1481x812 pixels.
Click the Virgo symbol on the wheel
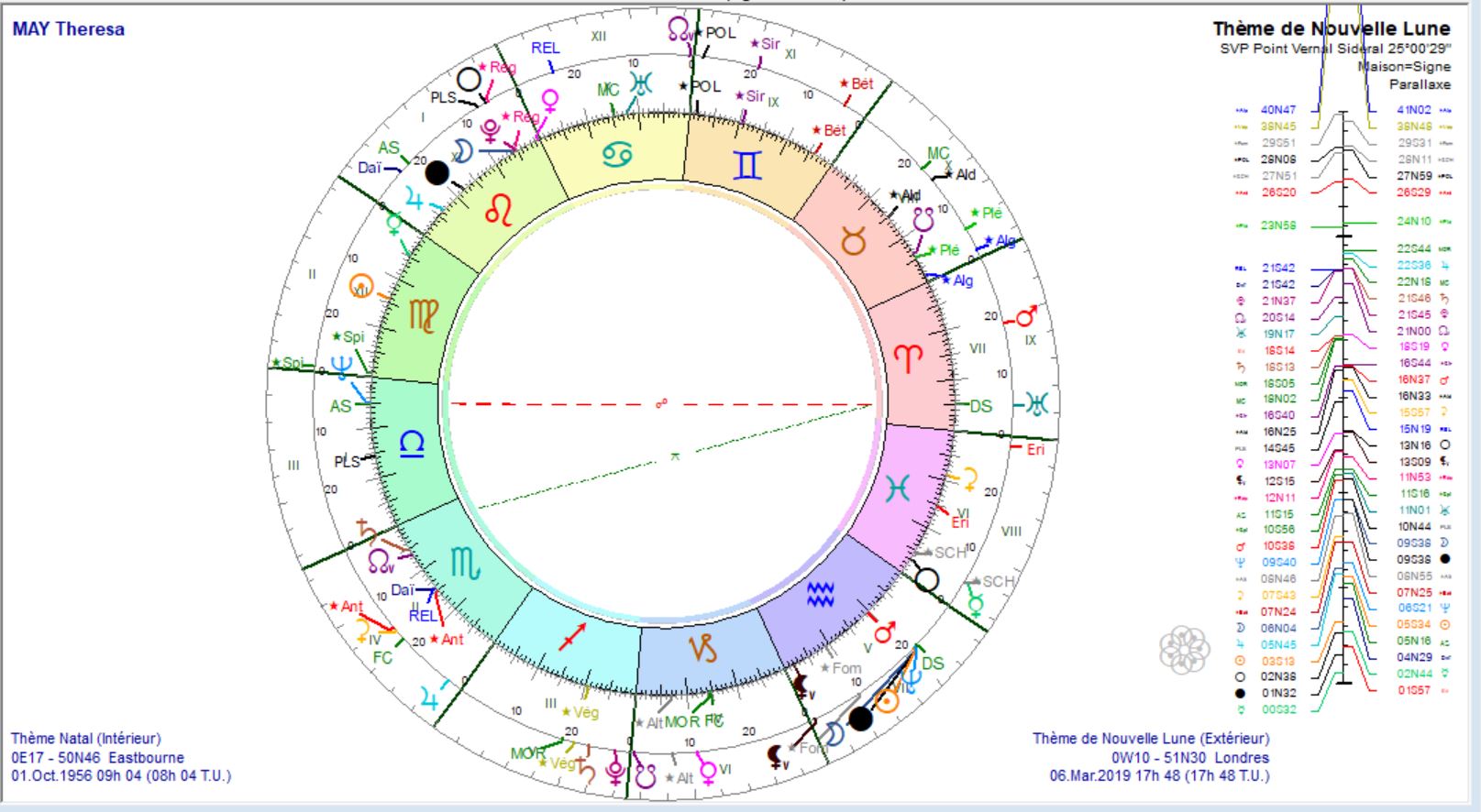423,315
